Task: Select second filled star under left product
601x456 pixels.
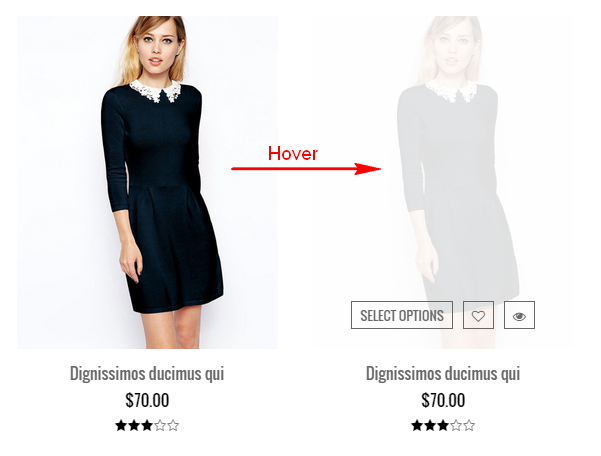Action: (x=134, y=426)
